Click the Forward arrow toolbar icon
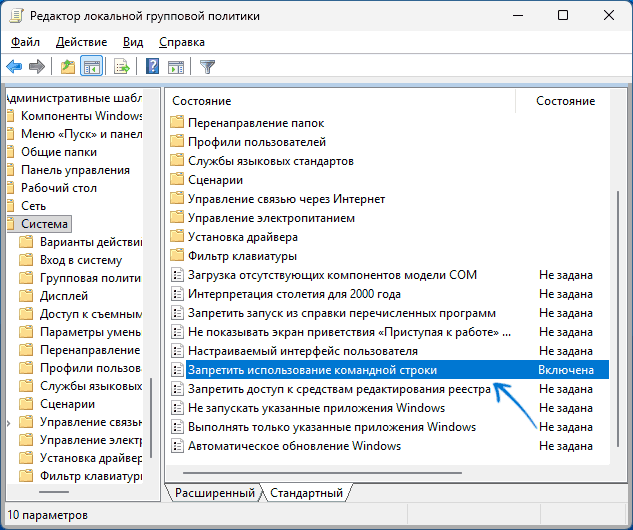The width and height of the screenshot is (633, 530). pos(37,67)
